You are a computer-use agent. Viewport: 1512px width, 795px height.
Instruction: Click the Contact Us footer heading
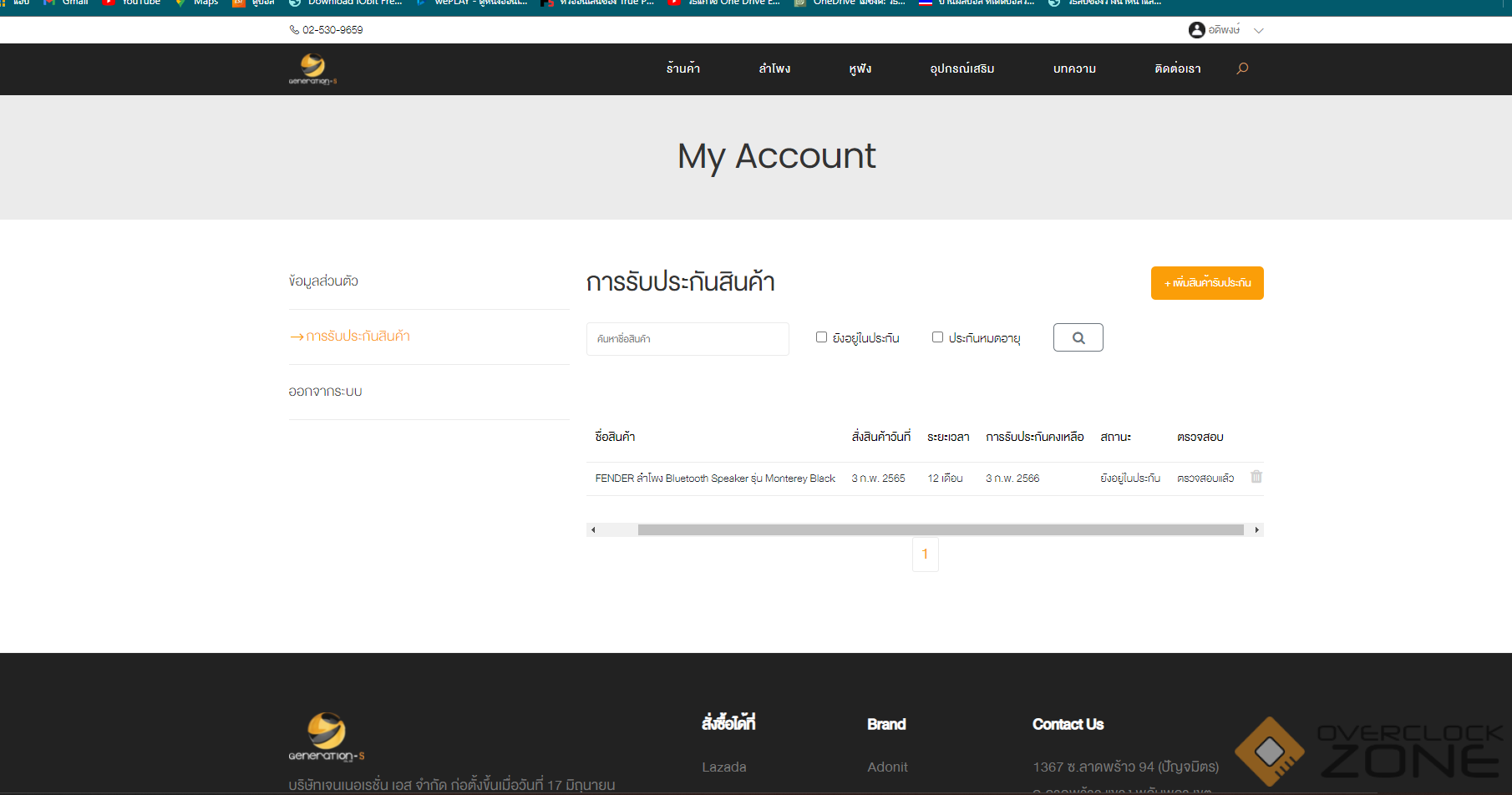tap(1068, 724)
